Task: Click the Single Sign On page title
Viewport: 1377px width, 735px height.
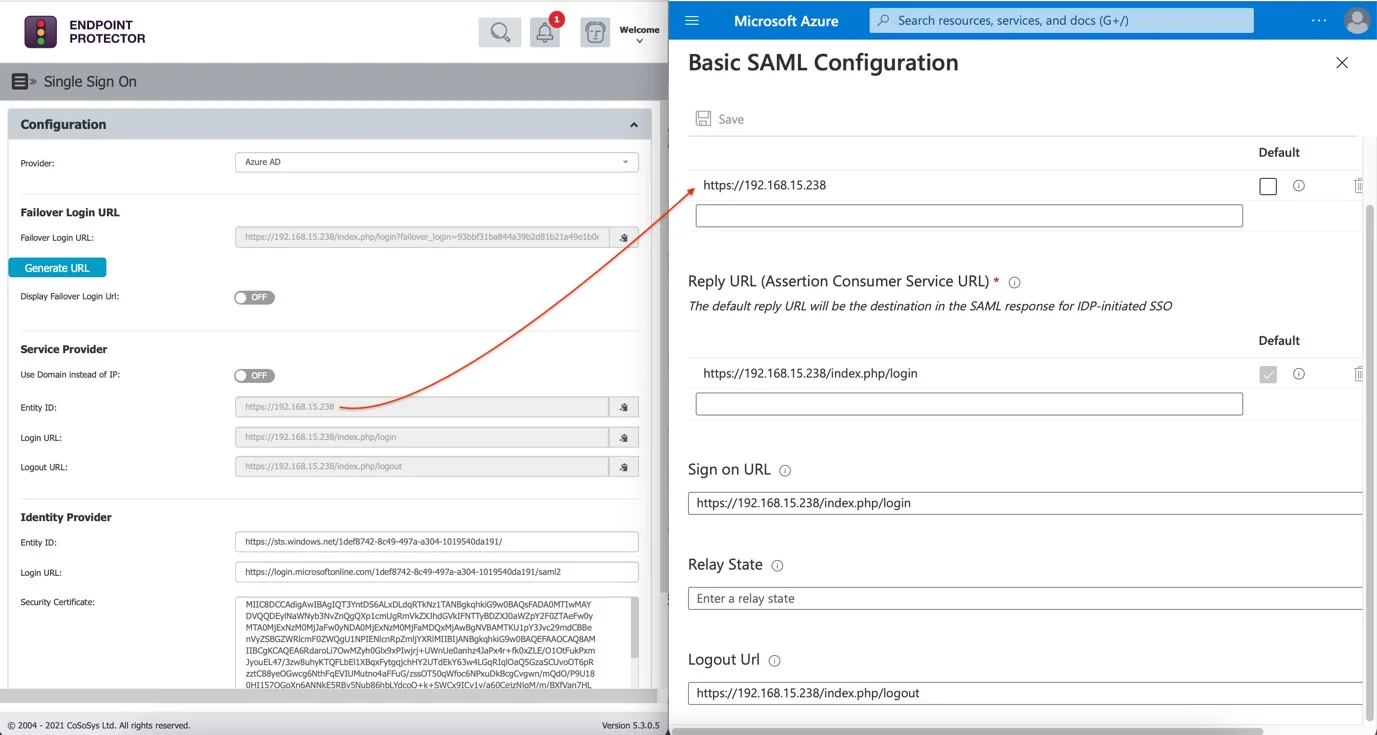Action: click(x=90, y=82)
